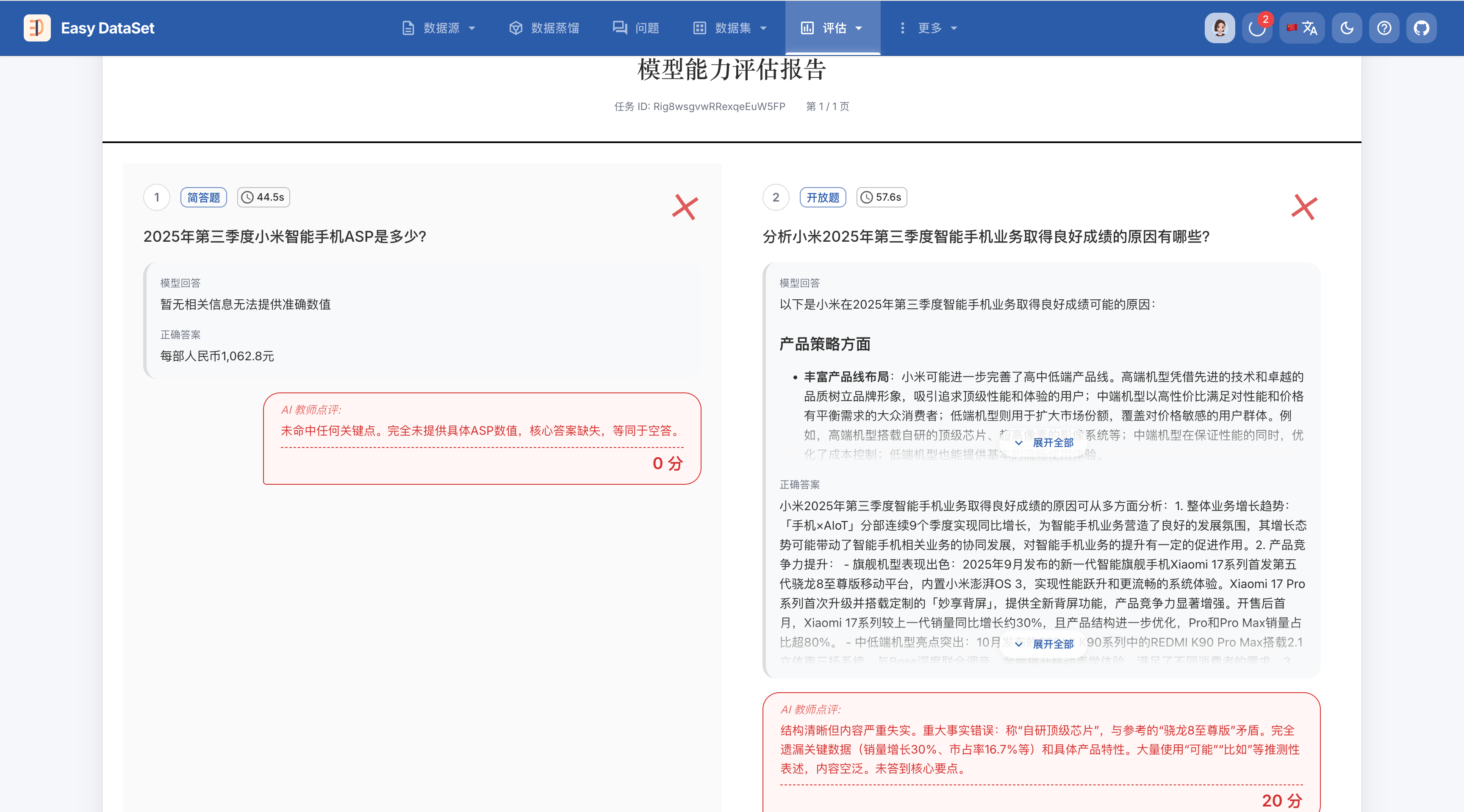Switch the language with the translate icon
Screen dimensions: 1464x812
(x=1302, y=28)
